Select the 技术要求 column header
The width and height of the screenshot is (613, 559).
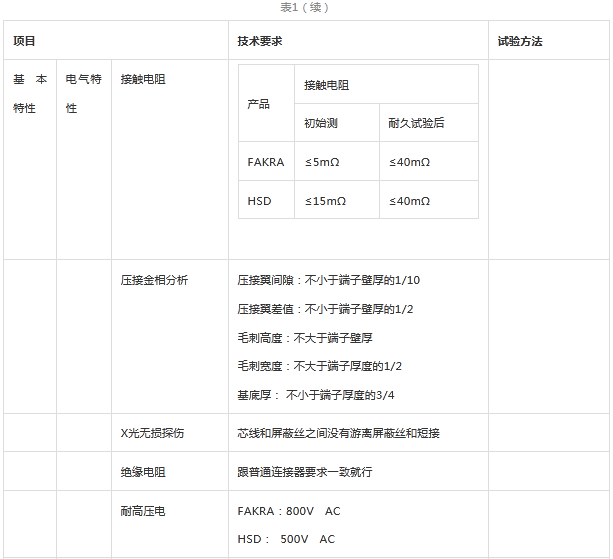[260, 41]
